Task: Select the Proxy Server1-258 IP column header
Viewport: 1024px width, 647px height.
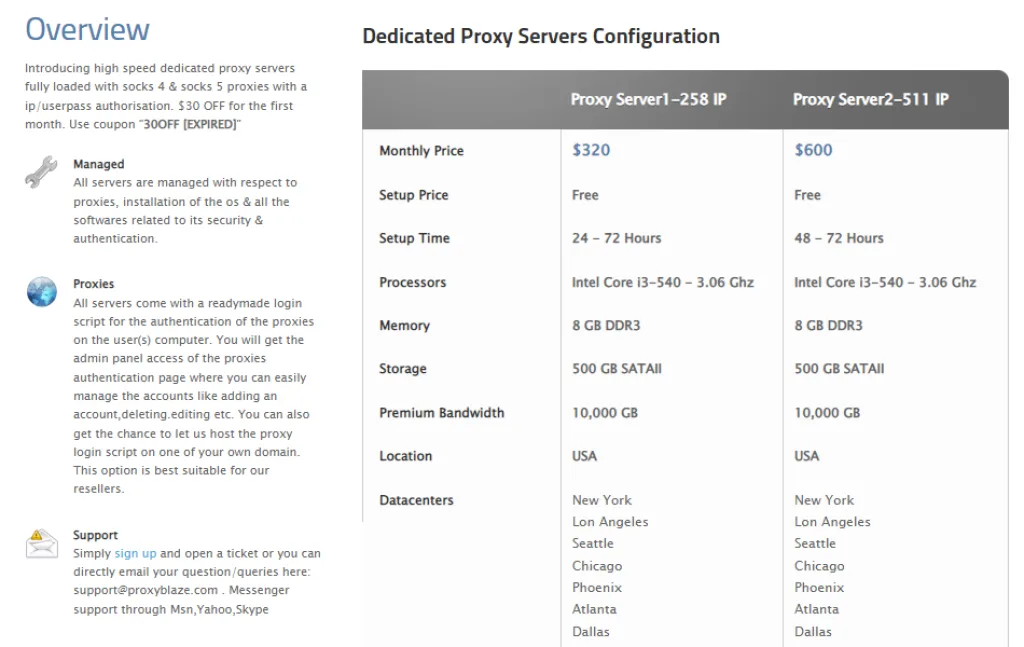Action: click(648, 100)
